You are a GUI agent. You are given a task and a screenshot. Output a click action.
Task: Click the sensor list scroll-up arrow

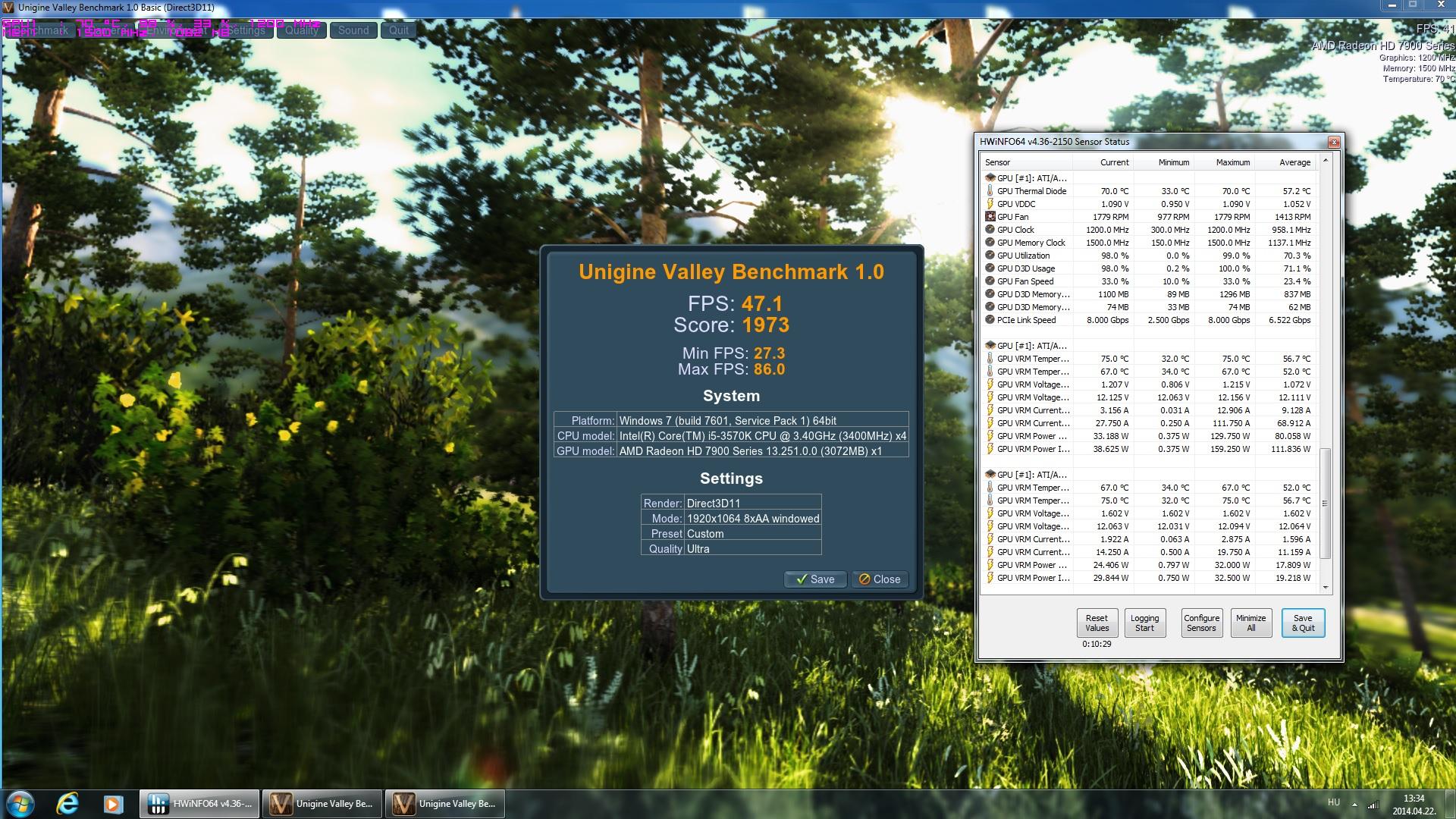pos(1326,160)
